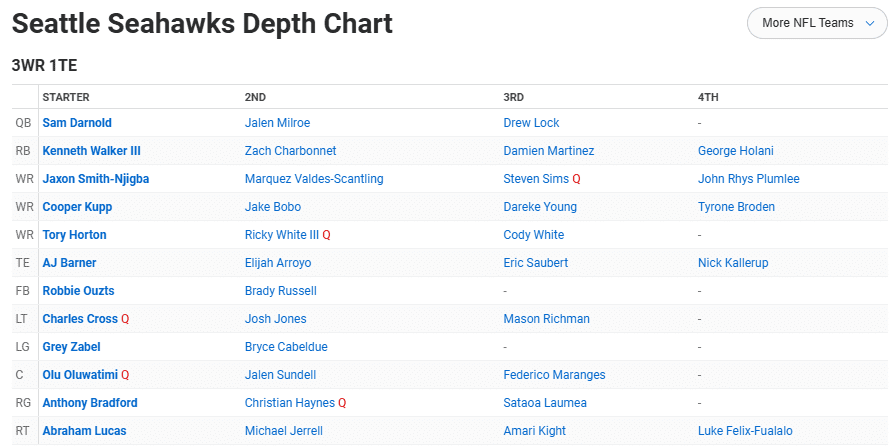Open the More NFL Teams dropdown
Viewport: 892px width, 448px height.
click(x=817, y=23)
